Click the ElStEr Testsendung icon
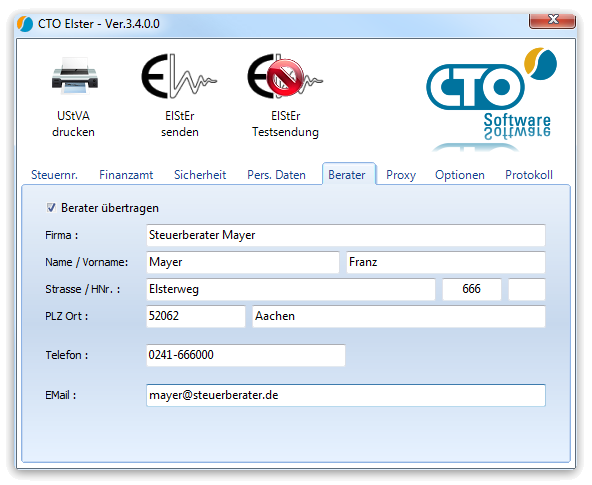Image resolution: width=592 pixels, height=485 pixels. [x=285, y=76]
